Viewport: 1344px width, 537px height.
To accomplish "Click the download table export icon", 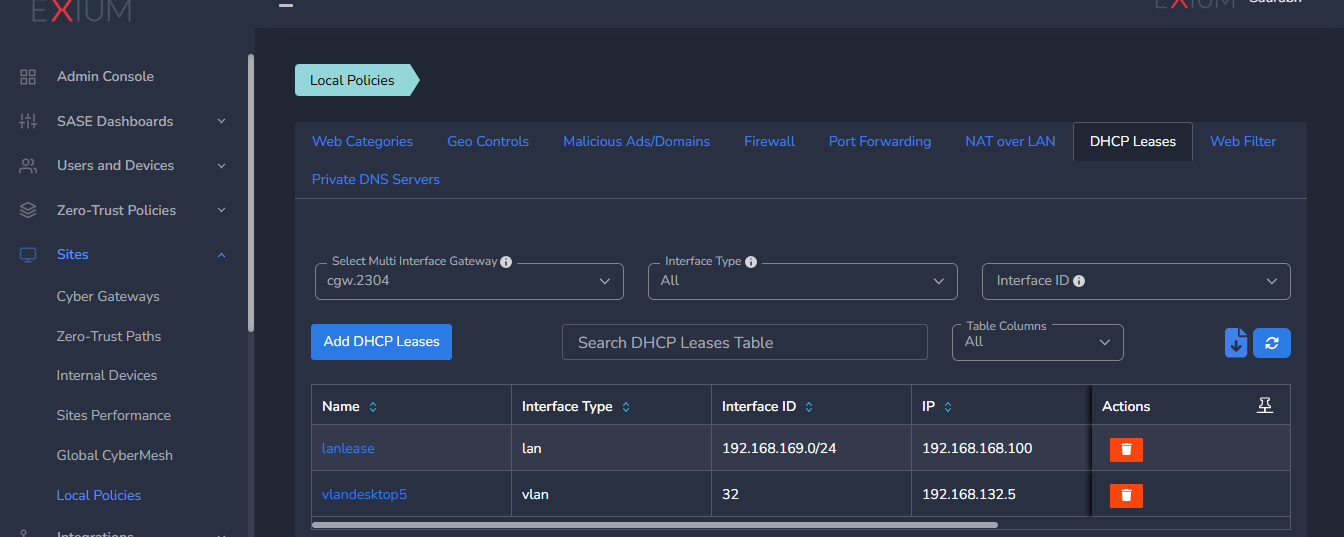I will [1236, 343].
